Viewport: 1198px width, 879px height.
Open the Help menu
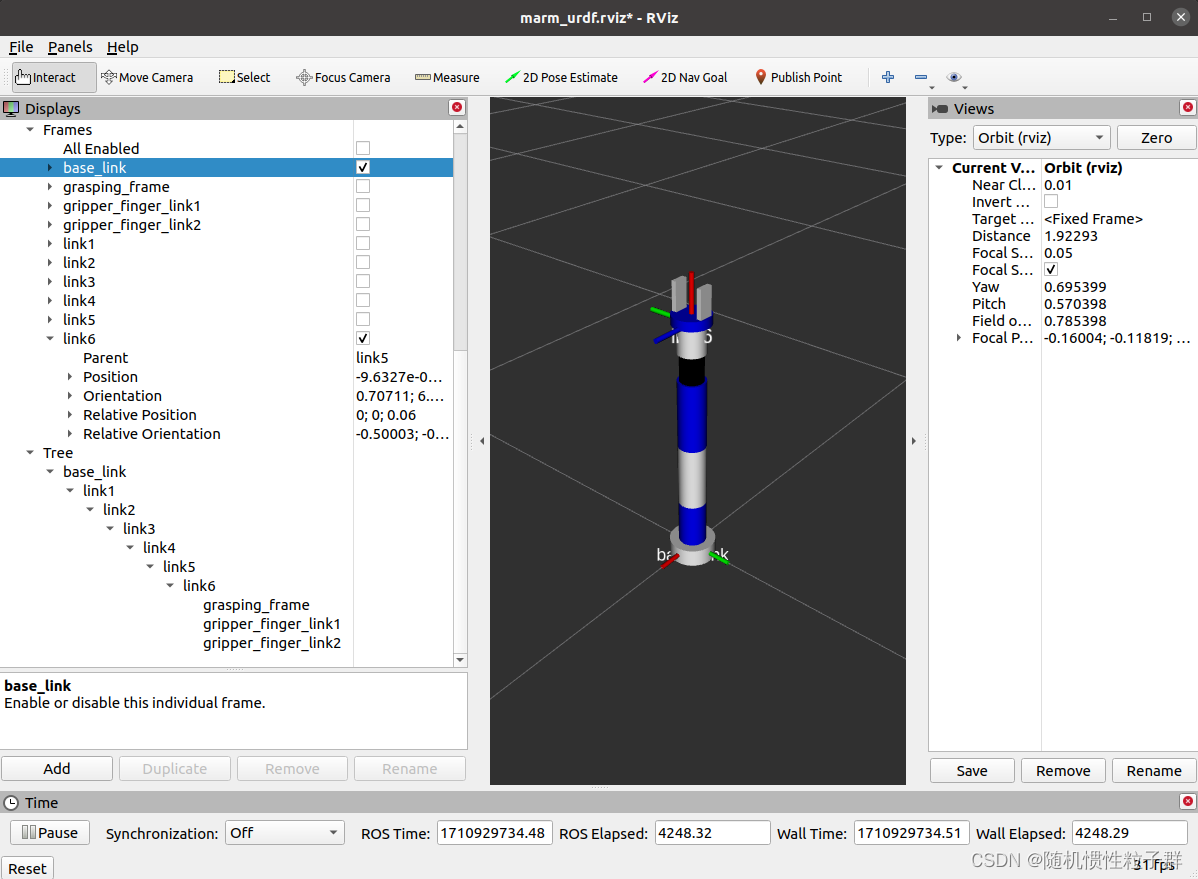[x=122, y=47]
